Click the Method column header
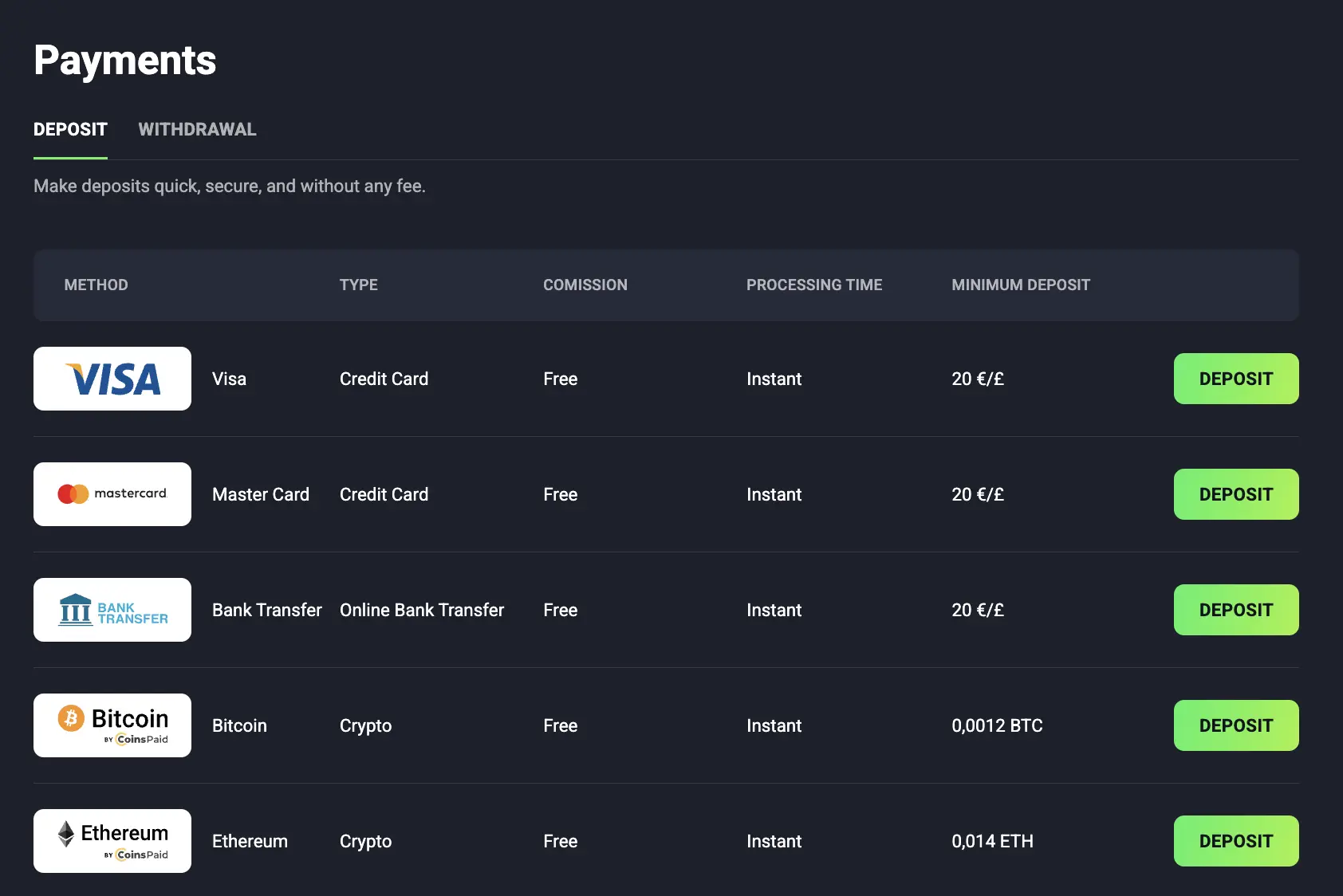Screen dimensions: 1343x896 coord(96,285)
